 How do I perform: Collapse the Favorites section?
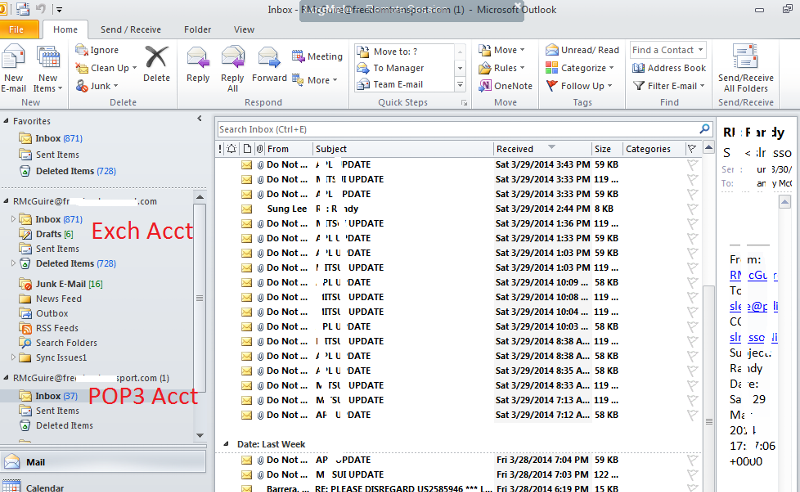point(6,121)
